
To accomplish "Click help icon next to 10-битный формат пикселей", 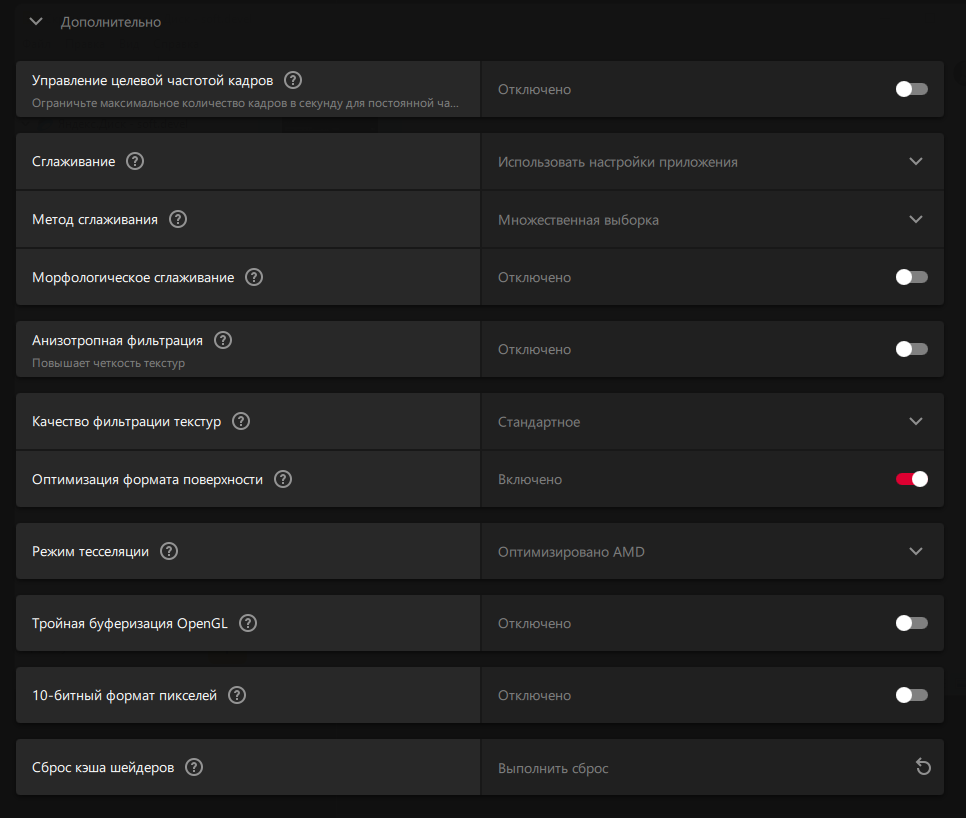I will pos(237,695).
